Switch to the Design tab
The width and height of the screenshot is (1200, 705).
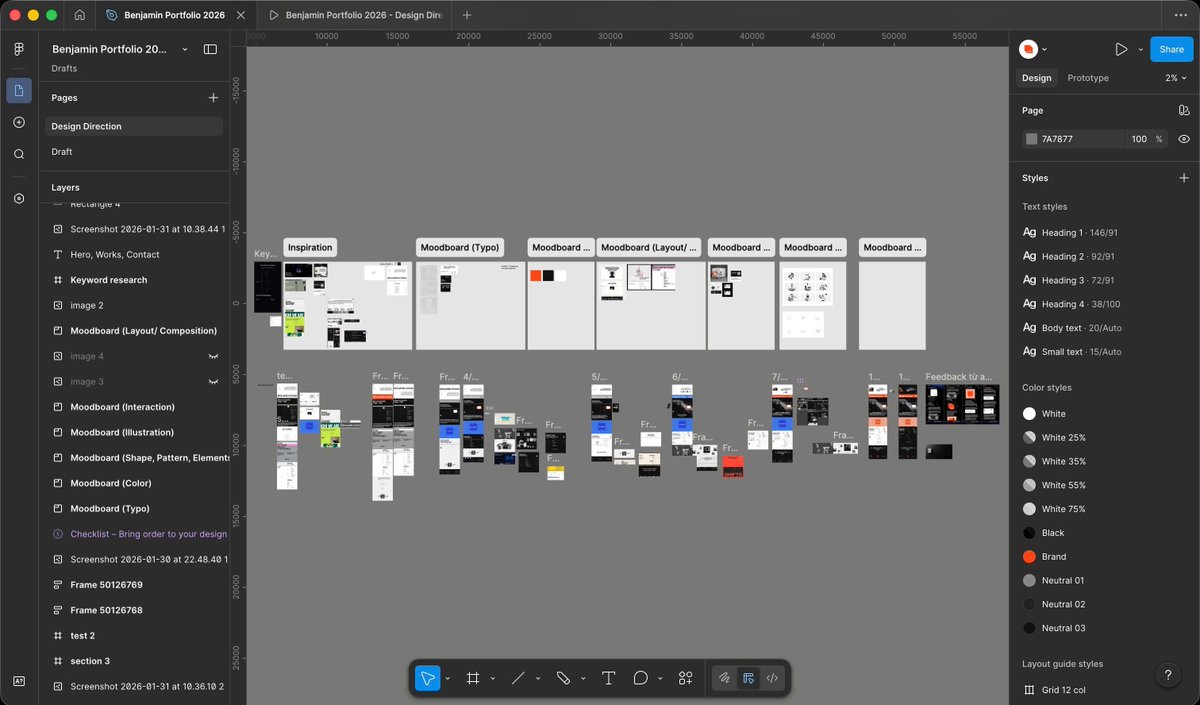pos(1036,78)
